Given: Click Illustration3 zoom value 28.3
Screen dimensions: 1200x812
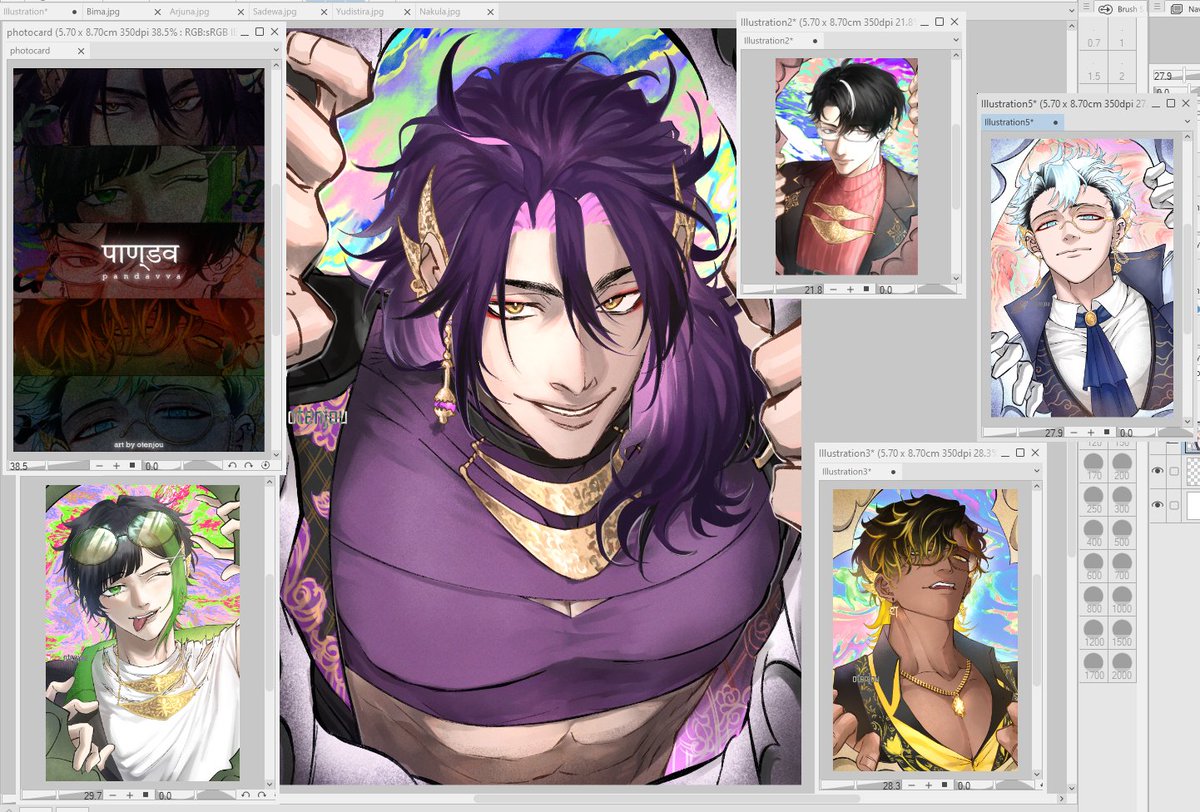Looking at the screenshot, I should point(892,786).
